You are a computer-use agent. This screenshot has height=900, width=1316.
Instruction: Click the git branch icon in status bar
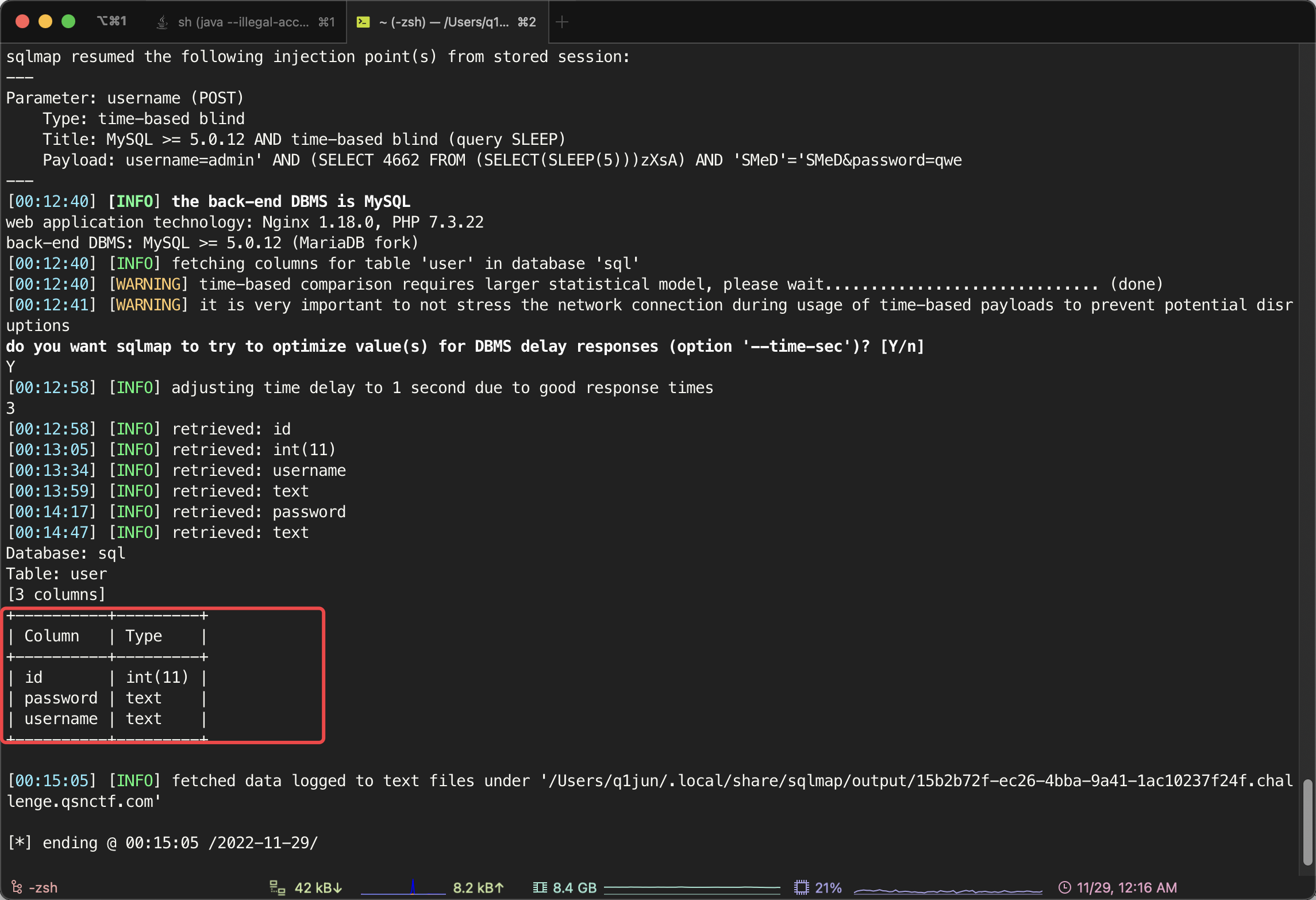pyautogui.click(x=17, y=887)
